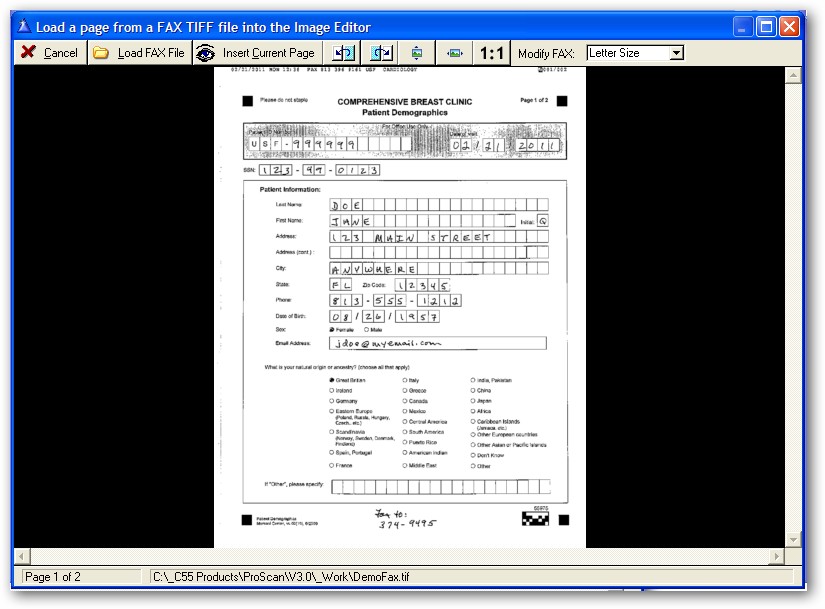Set zoom to 1:1 actual size

pyautogui.click(x=492, y=53)
